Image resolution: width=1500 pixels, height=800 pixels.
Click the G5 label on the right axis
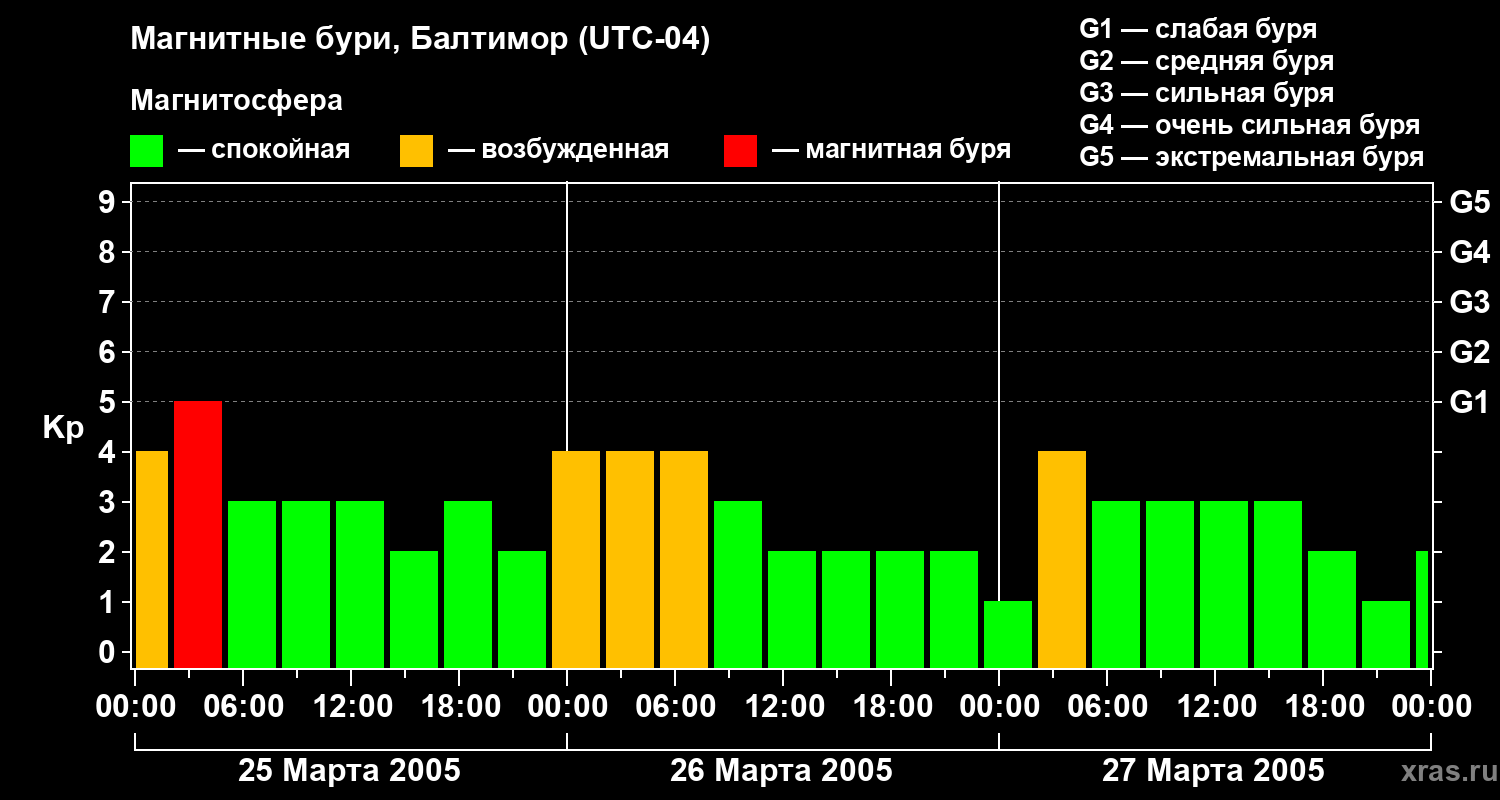coord(1469,202)
